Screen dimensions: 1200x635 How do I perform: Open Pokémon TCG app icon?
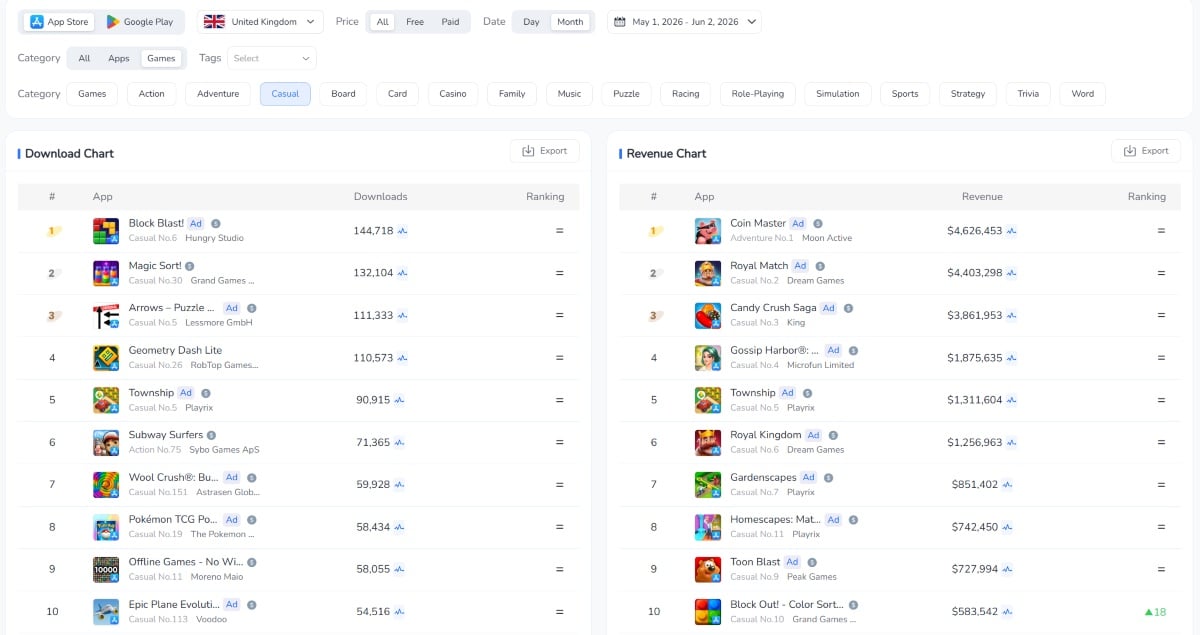click(106, 527)
